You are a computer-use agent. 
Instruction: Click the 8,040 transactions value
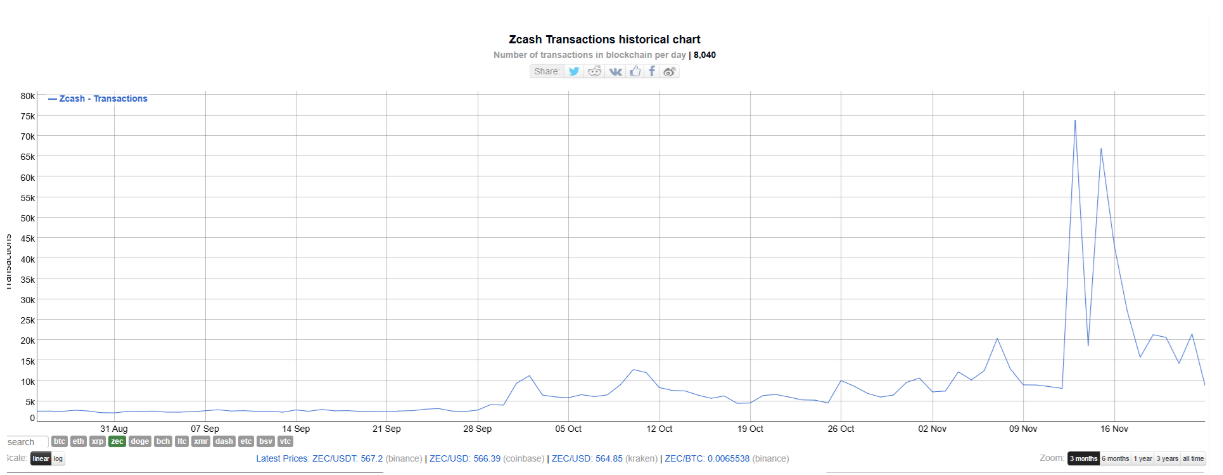704,55
